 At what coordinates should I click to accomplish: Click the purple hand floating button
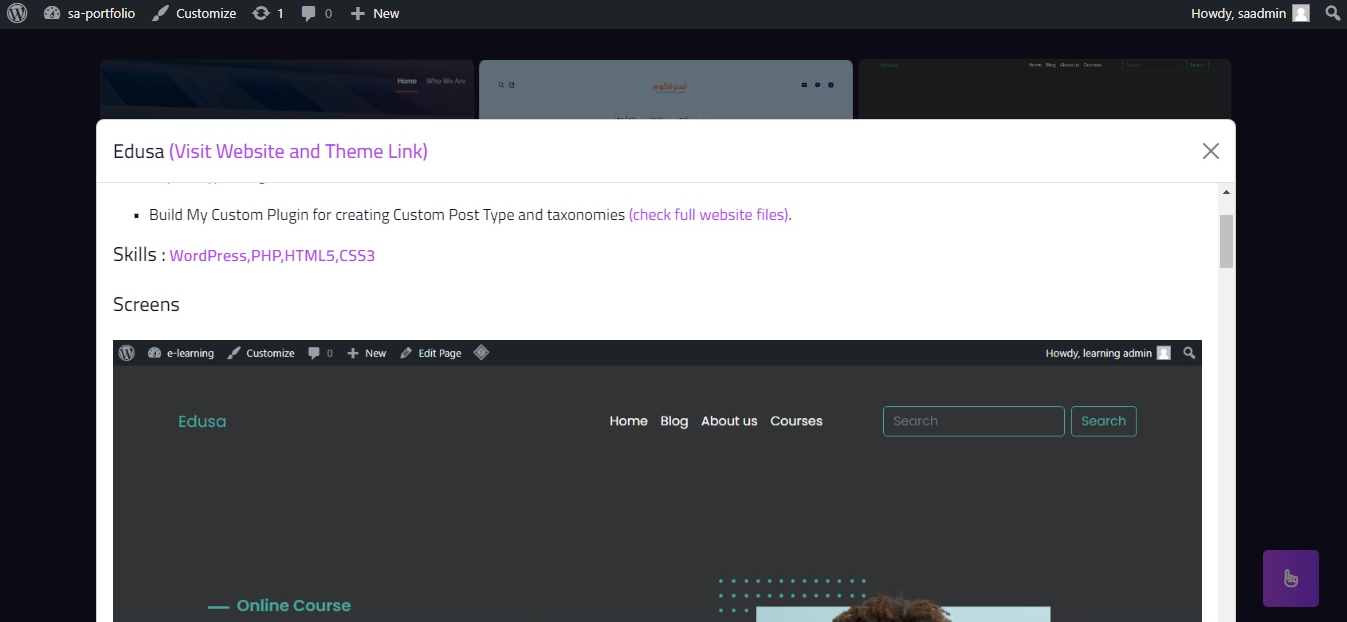(1290, 578)
